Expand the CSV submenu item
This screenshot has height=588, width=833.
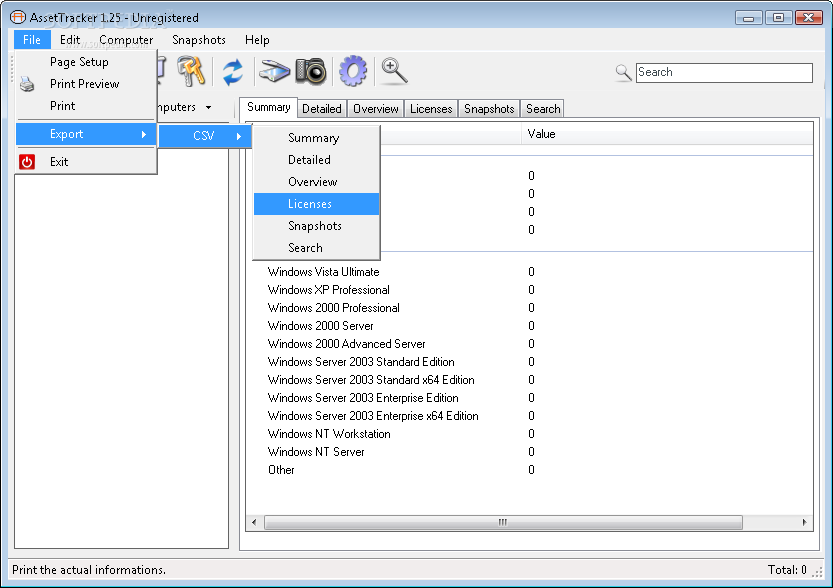(205, 136)
